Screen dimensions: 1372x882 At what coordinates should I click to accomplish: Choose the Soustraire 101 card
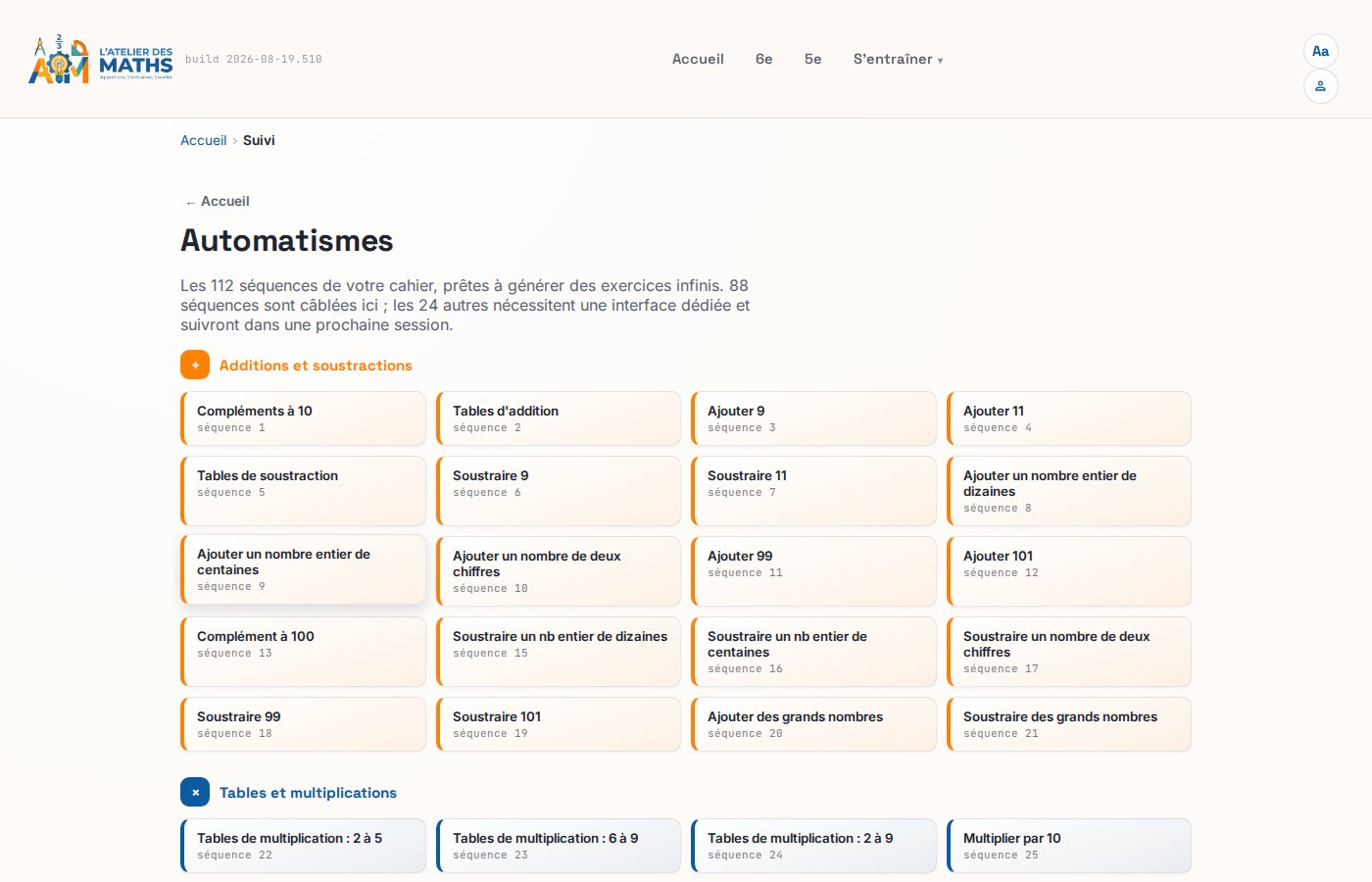tap(559, 724)
